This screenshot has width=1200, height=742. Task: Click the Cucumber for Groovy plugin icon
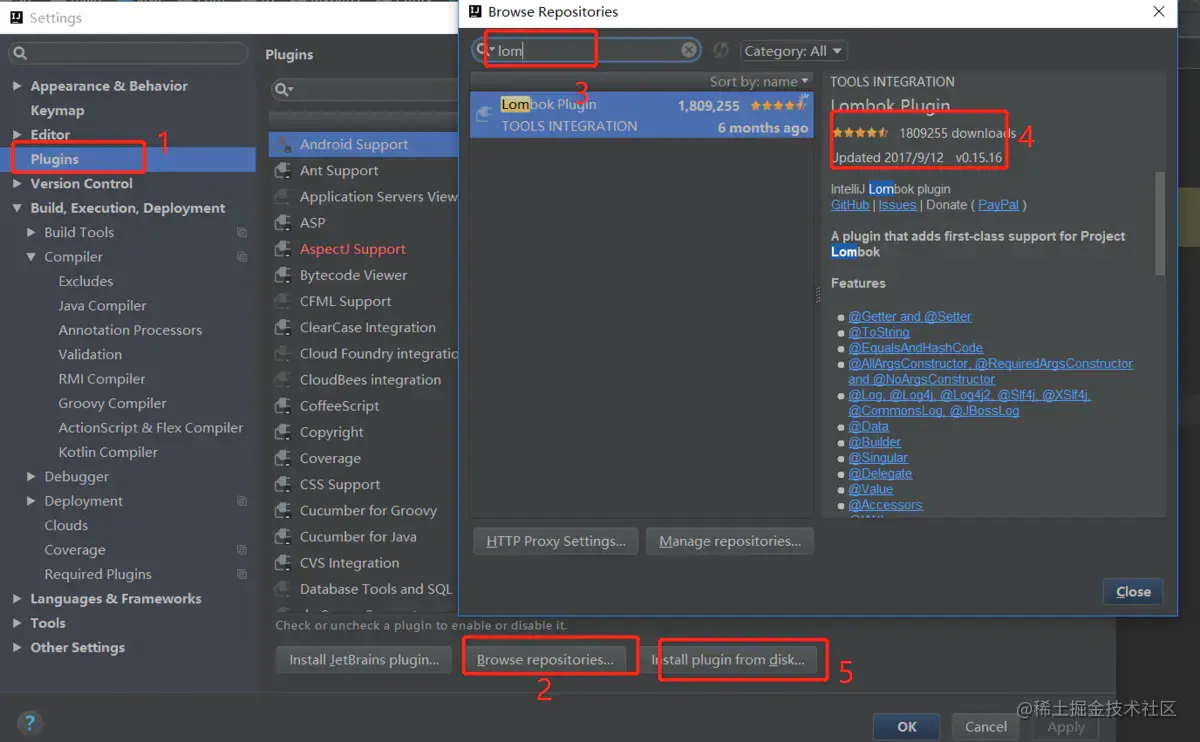(x=283, y=510)
